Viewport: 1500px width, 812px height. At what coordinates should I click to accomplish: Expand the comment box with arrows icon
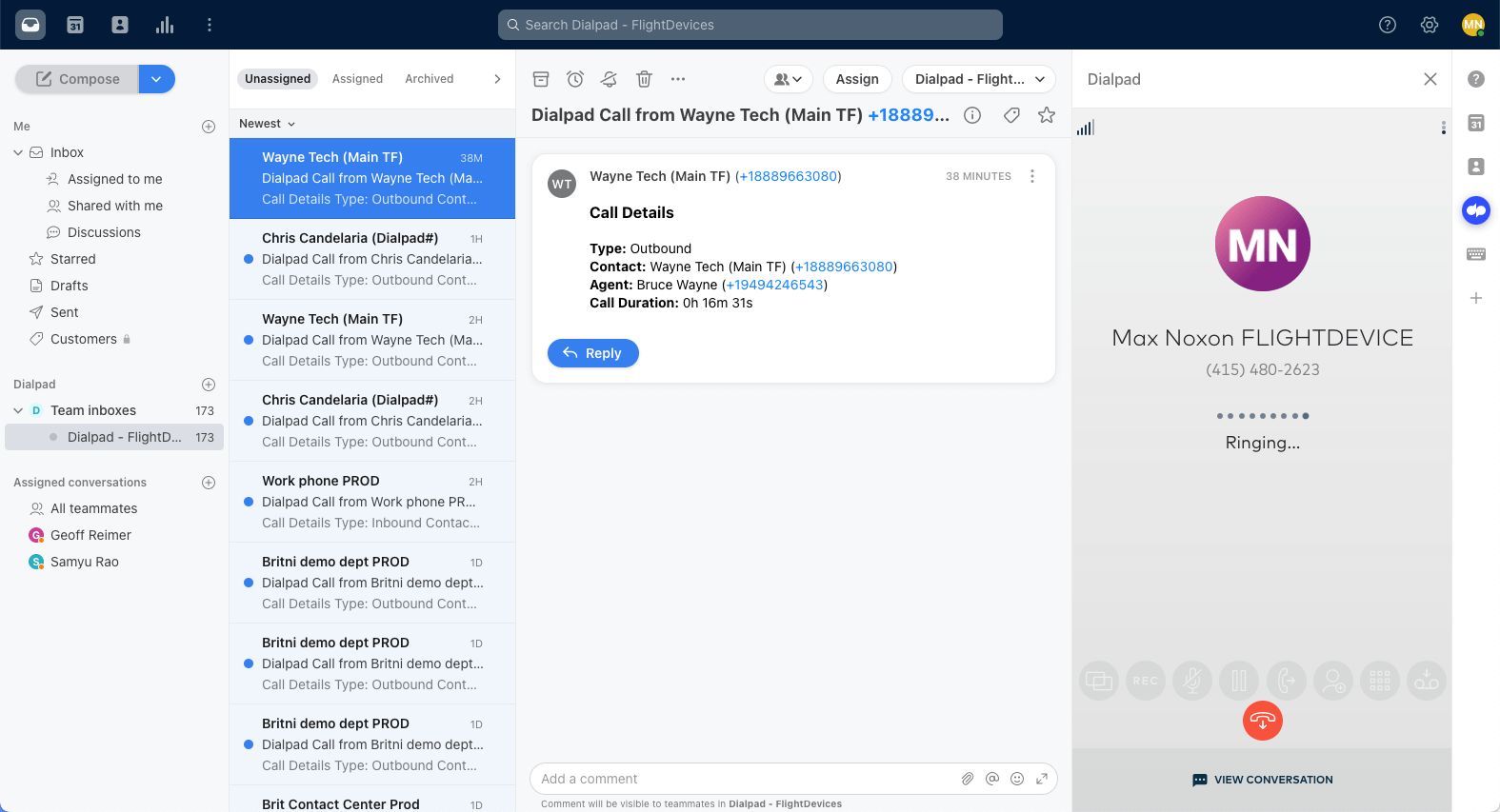pyautogui.click(x=1042, y=779)
